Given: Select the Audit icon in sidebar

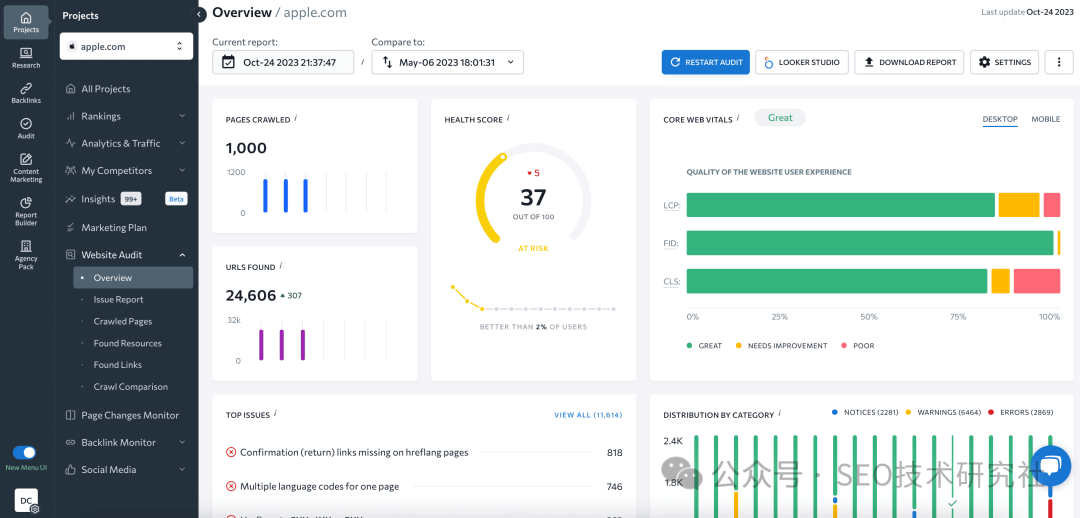Looking at the screenshot, I should coord(26,128).
